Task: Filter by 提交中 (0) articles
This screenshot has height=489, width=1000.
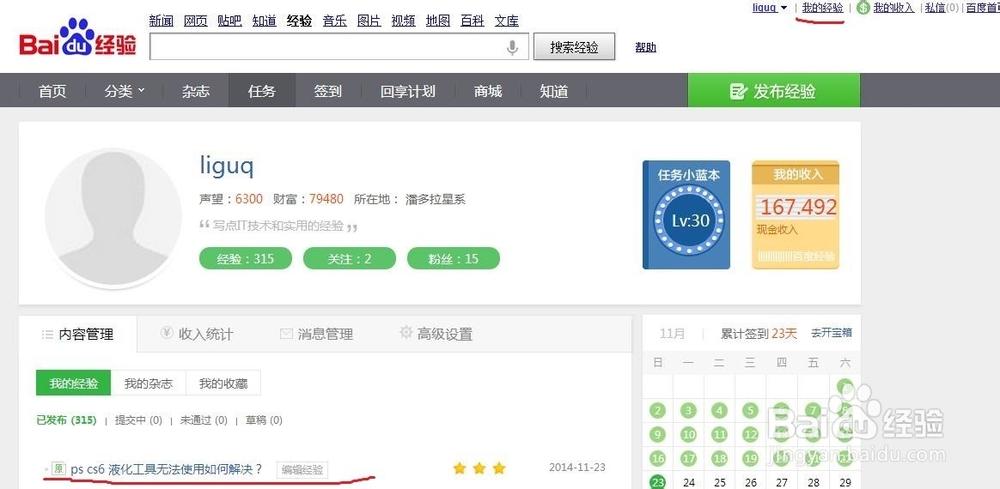Action: 138,420
